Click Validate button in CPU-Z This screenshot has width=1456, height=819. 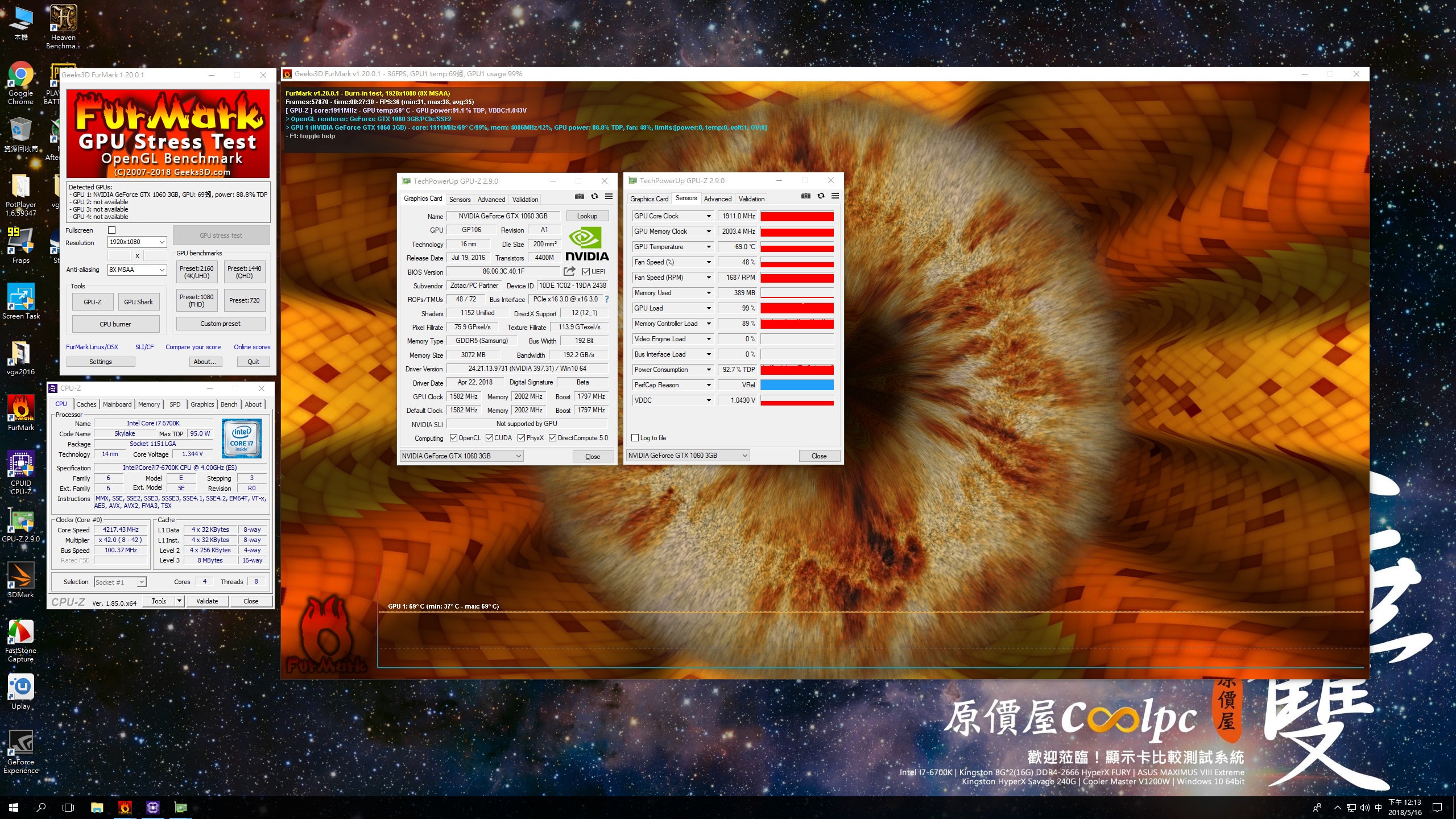pyautogui.click(x=207, y=601)
